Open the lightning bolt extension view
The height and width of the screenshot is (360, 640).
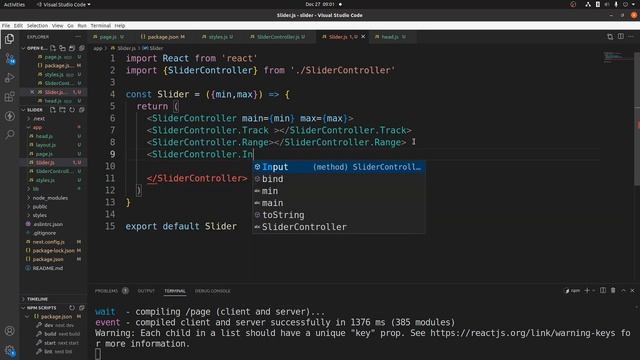point(9,116)
